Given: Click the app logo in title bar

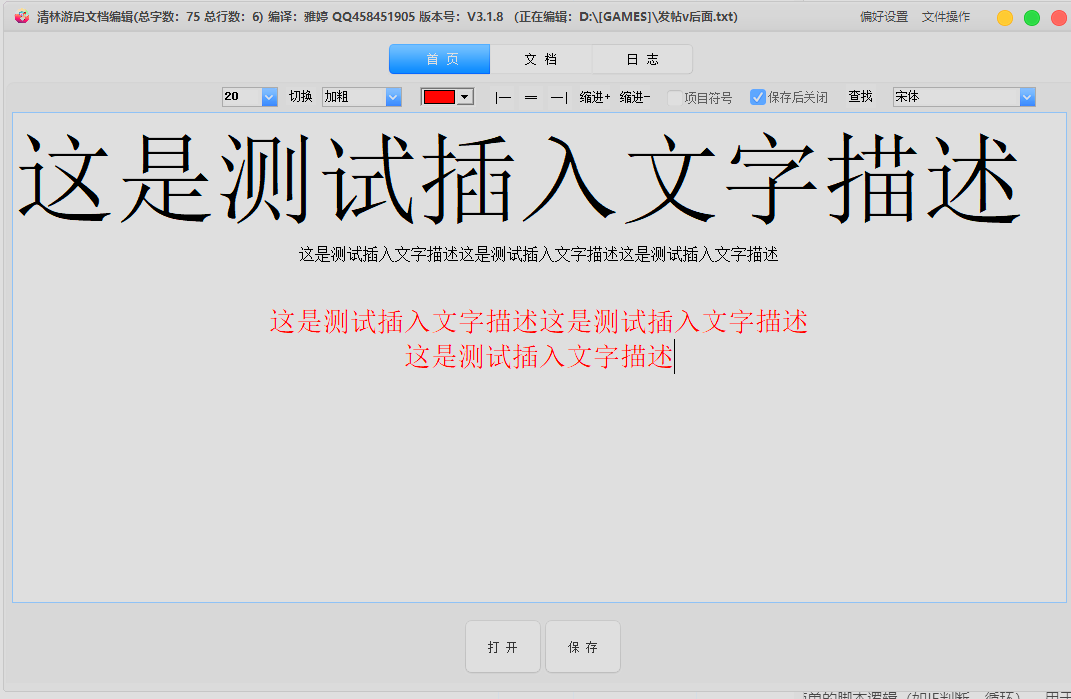Looking at the screenshot, I should click(20, 16).
